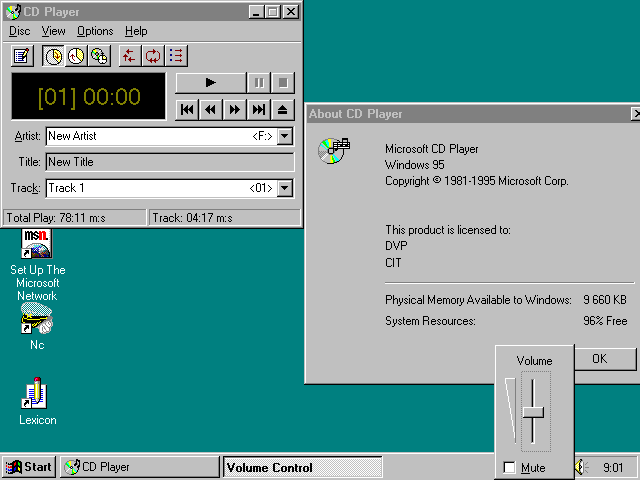
Task: Open the Track selection dropdown
Action: (x=285, y=188)
